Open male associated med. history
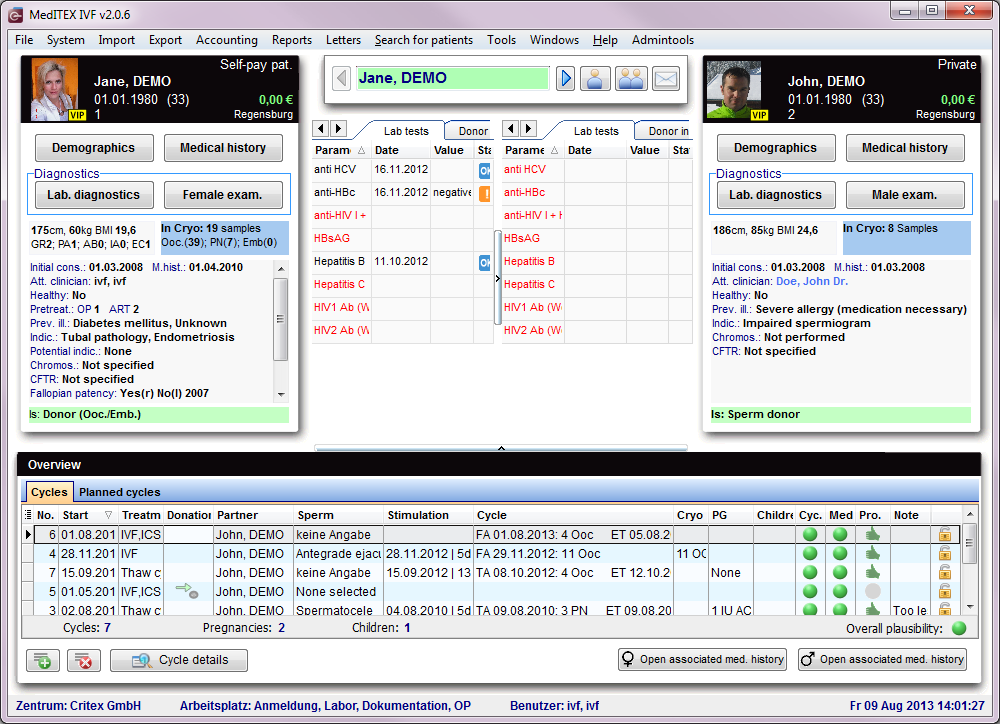This screenshot has height=724, width=1000. point(882,660)
